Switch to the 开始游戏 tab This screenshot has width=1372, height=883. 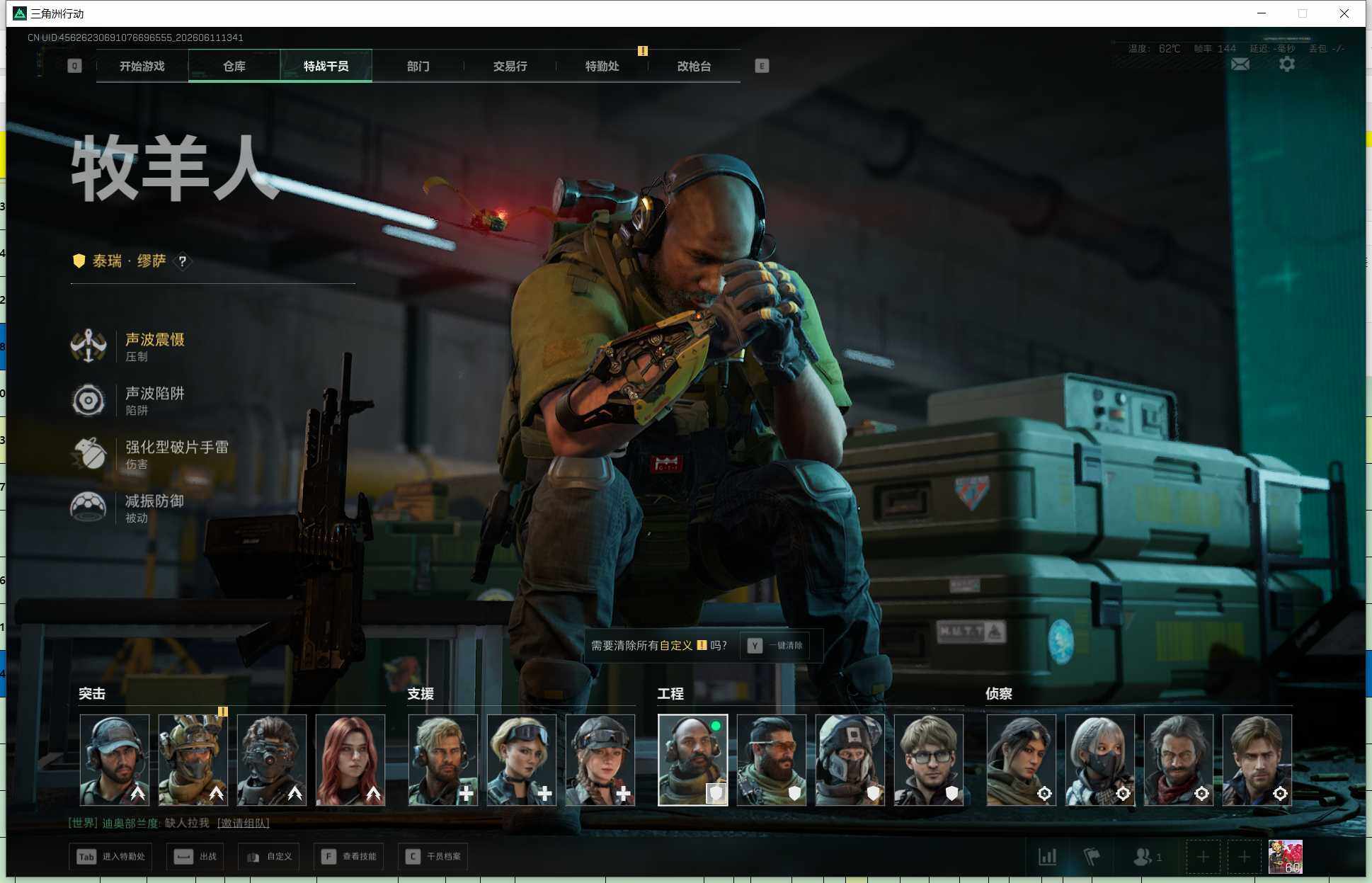pyautogui.click(x=142, y=66)
